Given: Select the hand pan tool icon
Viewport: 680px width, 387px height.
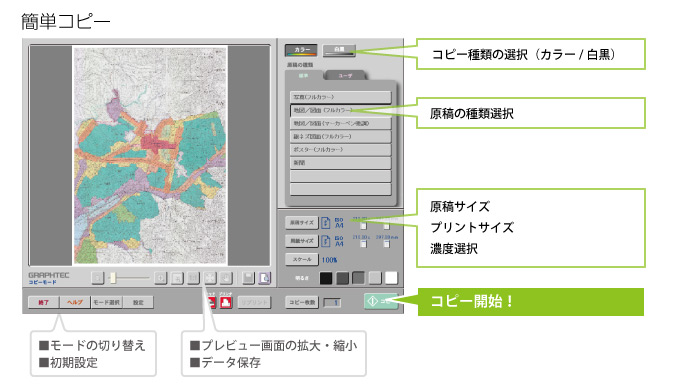Looking at the screenshot, I should [226, 278].
